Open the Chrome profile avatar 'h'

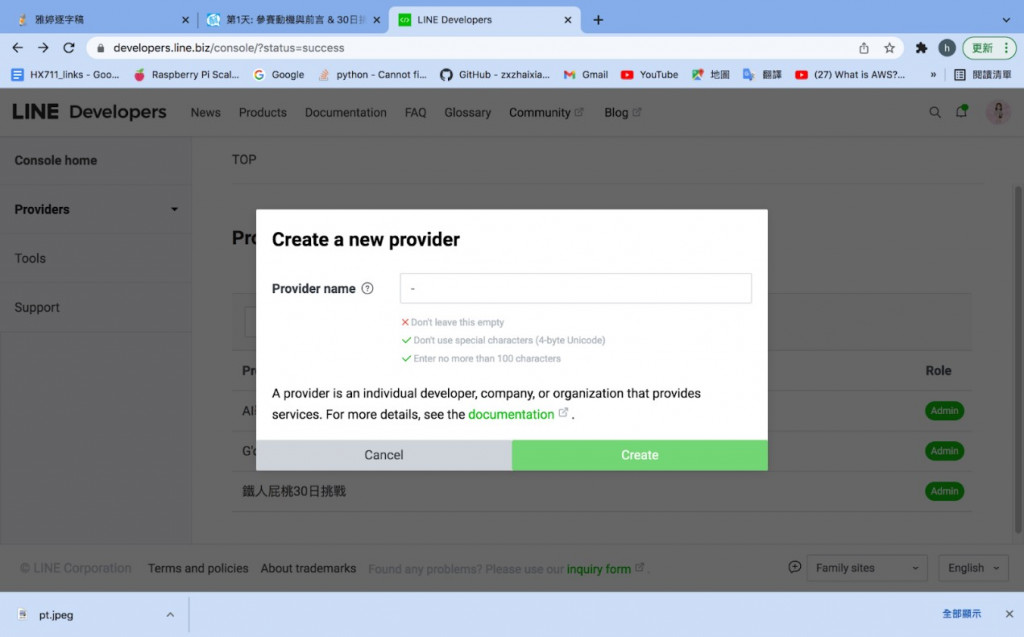pyautogui.click(x=946, y=48)
